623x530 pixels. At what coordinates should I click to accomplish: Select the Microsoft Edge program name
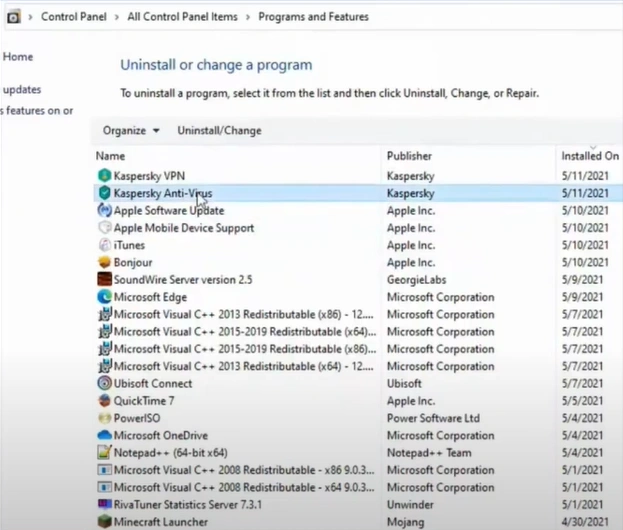150,297
